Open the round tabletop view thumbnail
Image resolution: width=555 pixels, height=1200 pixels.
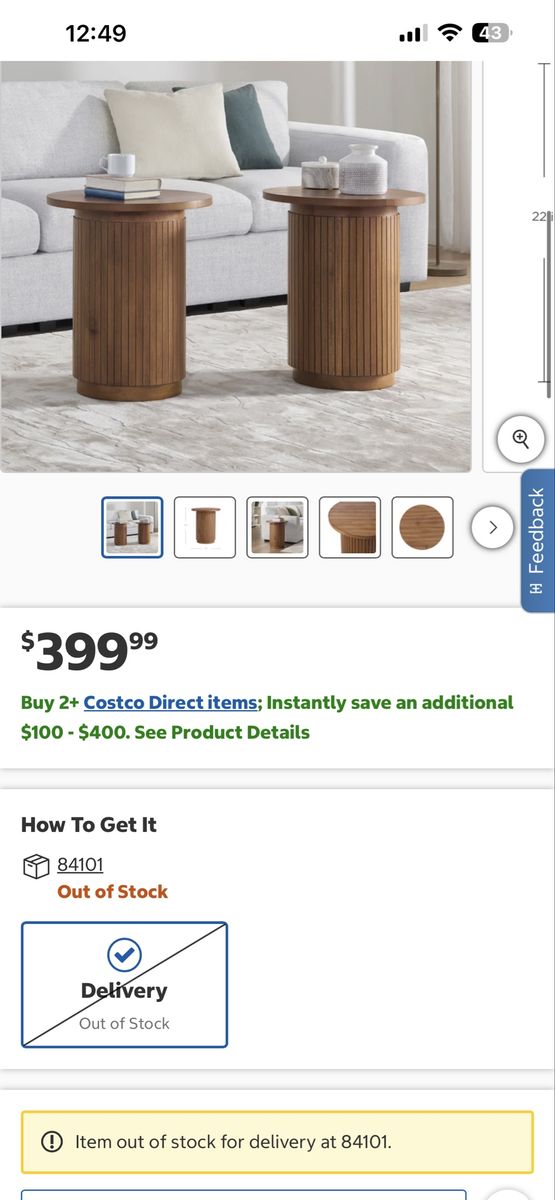422,527
